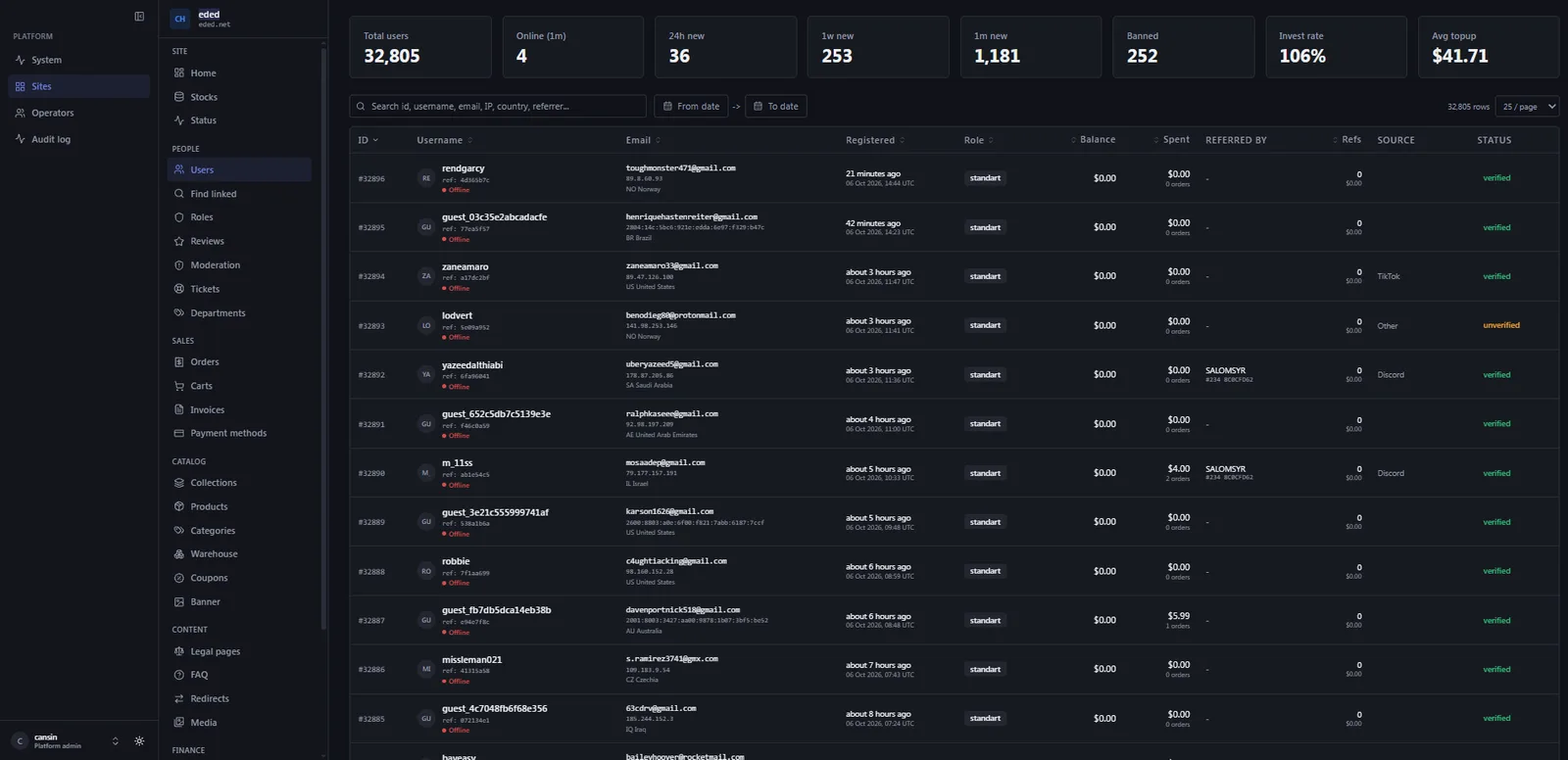Collapse the sidebar panel icon
The image size is (1568, 760).
(x=139, y=17)
